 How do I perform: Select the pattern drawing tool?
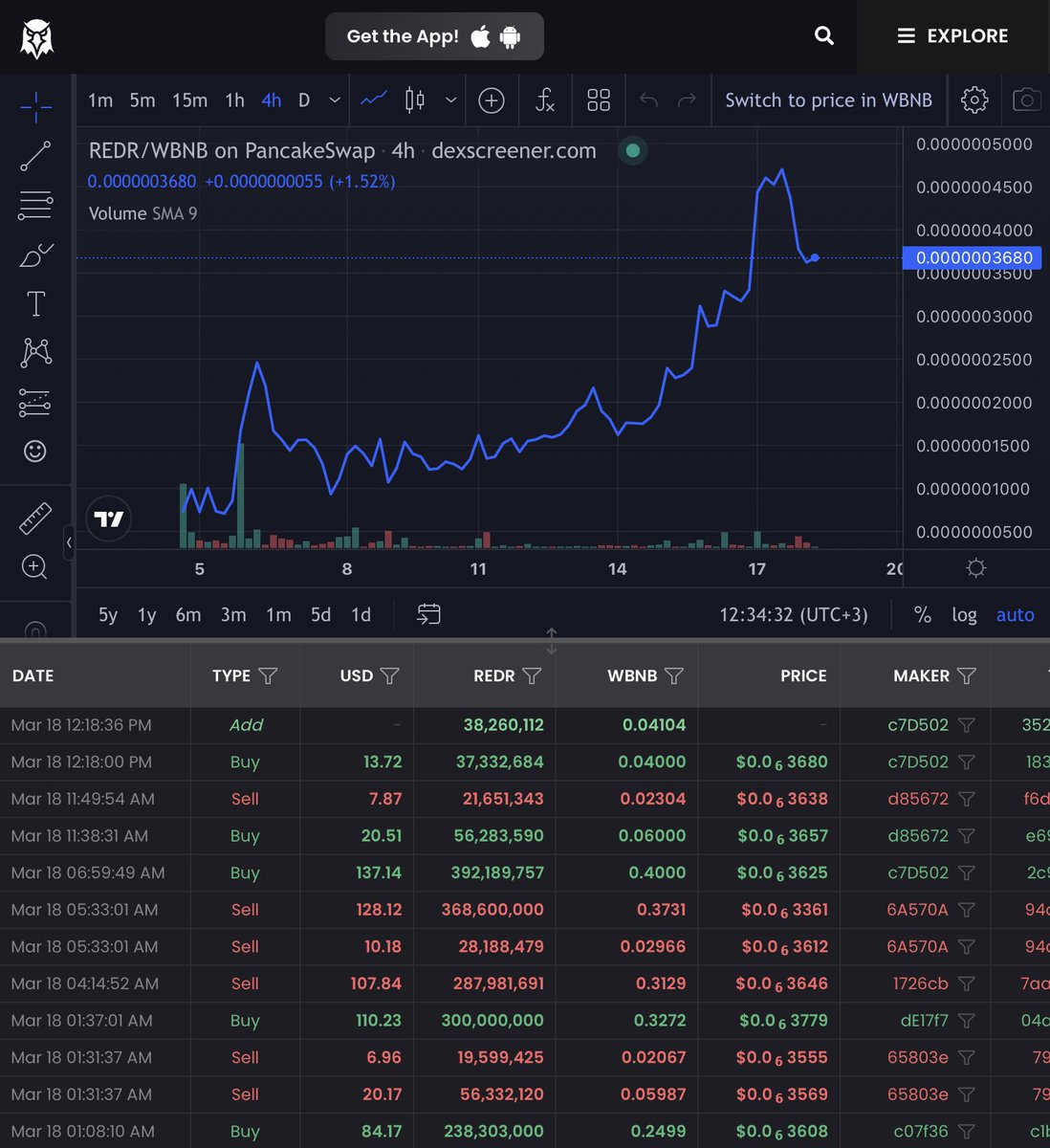coord(35,353)
